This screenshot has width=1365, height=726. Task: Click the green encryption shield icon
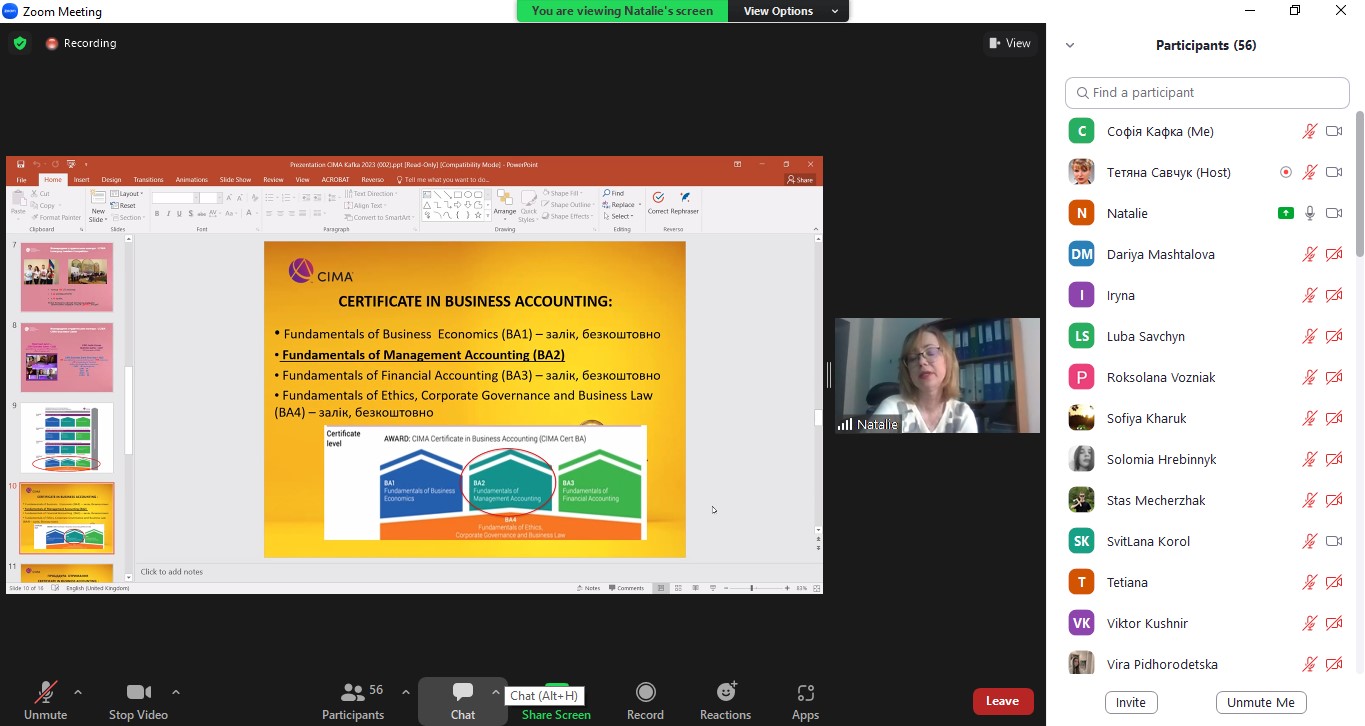(20, 43)
